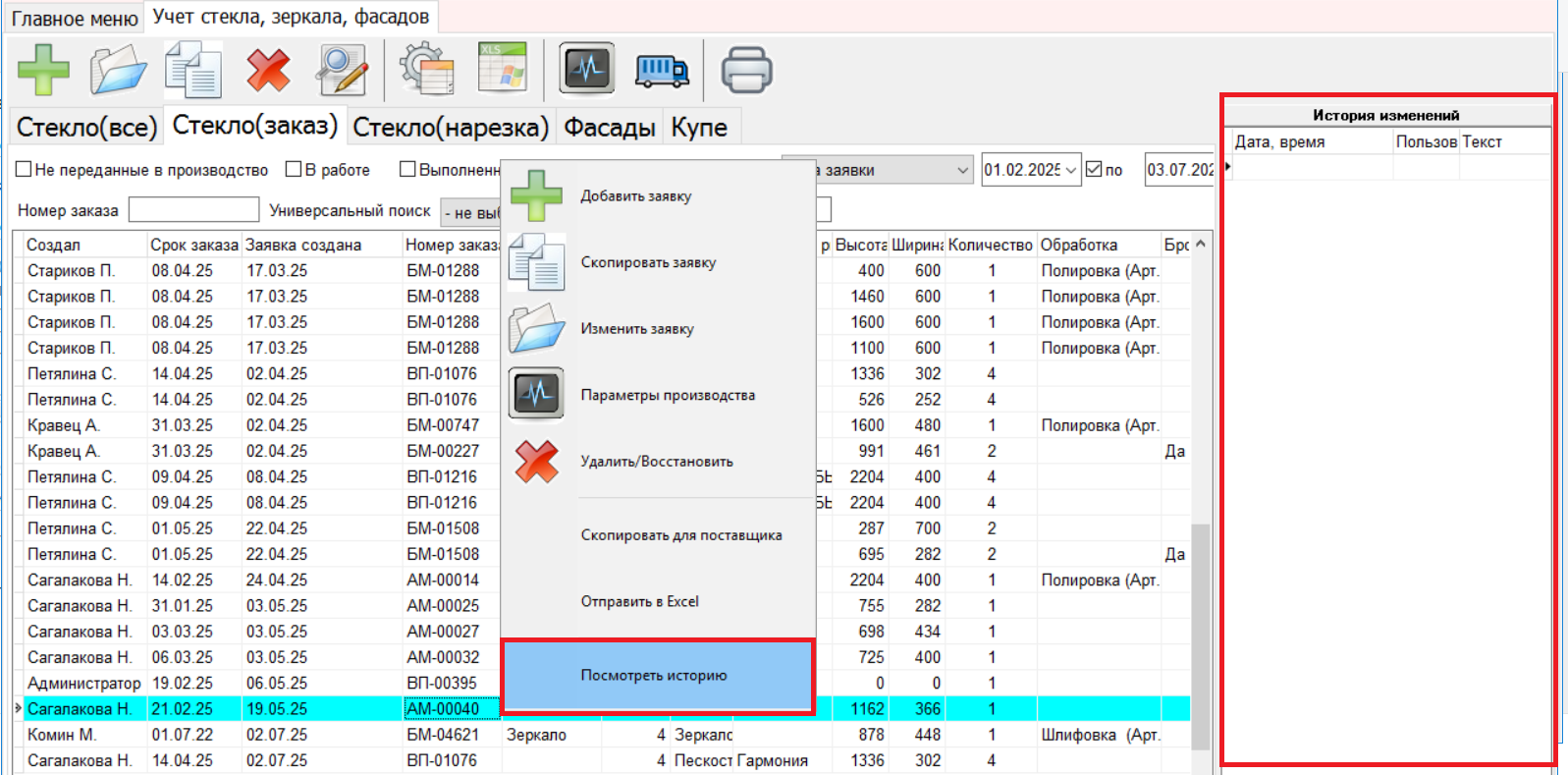Enable 'Не переданные в производство' checkbox
The width and height of the screenshot is (1568, 775).
point(25,170)
